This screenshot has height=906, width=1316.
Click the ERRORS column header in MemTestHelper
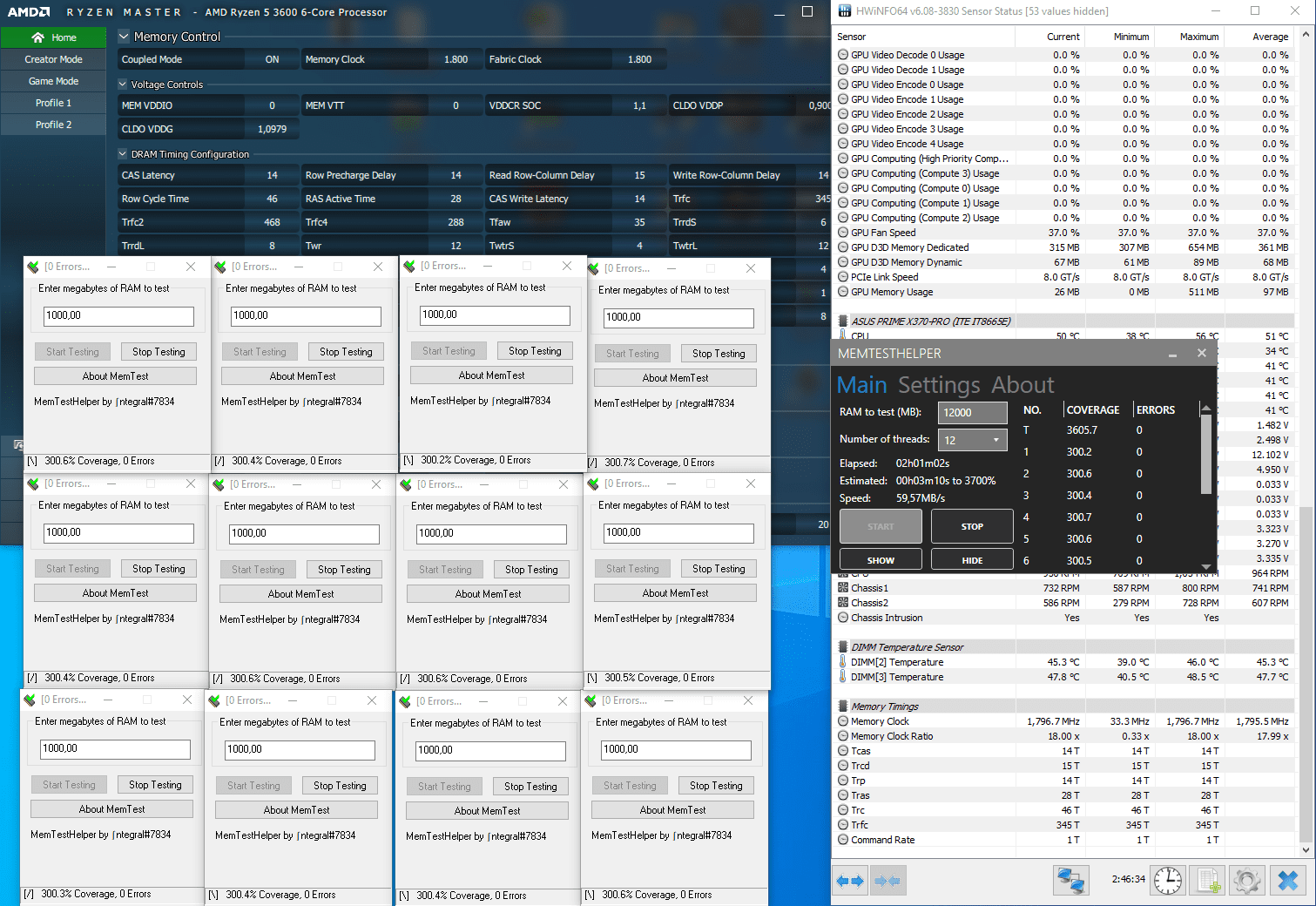(x=1155, y=409)
